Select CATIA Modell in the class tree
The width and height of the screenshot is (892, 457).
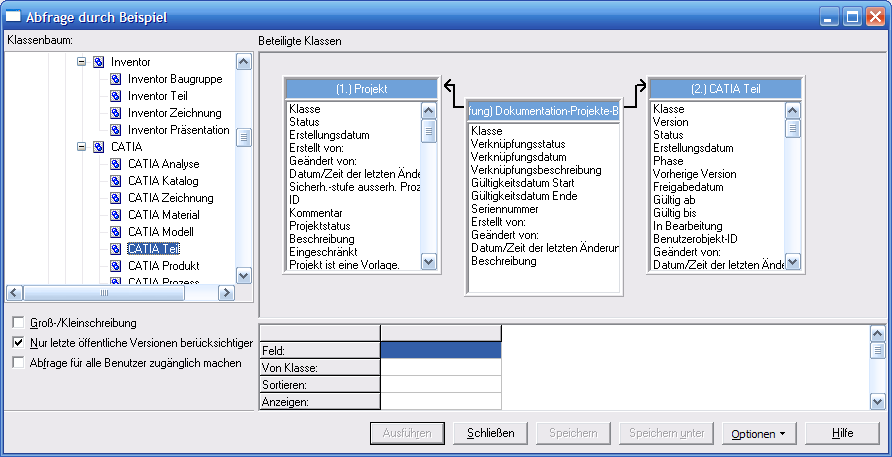[160, 232]
